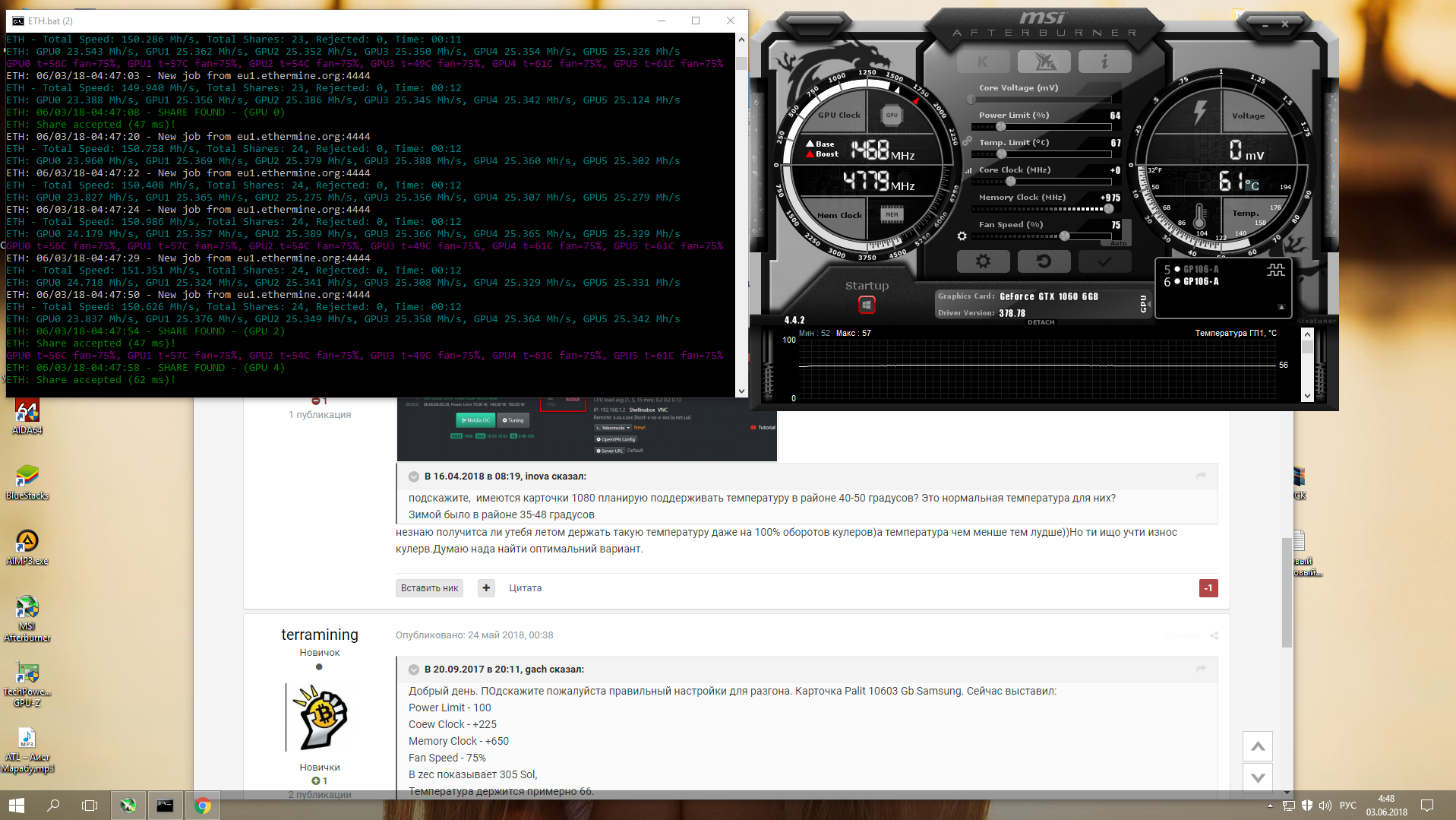Open MSI Afterburner desktop shortcut

(x=27, y=618)
